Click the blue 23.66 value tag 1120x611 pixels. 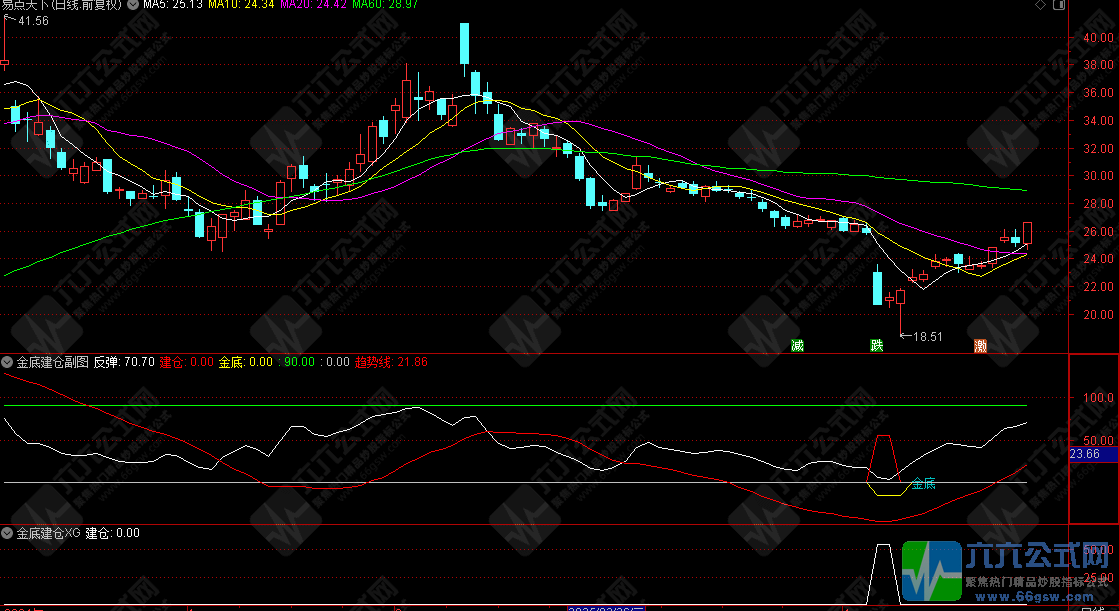[x=1084, y=454]
